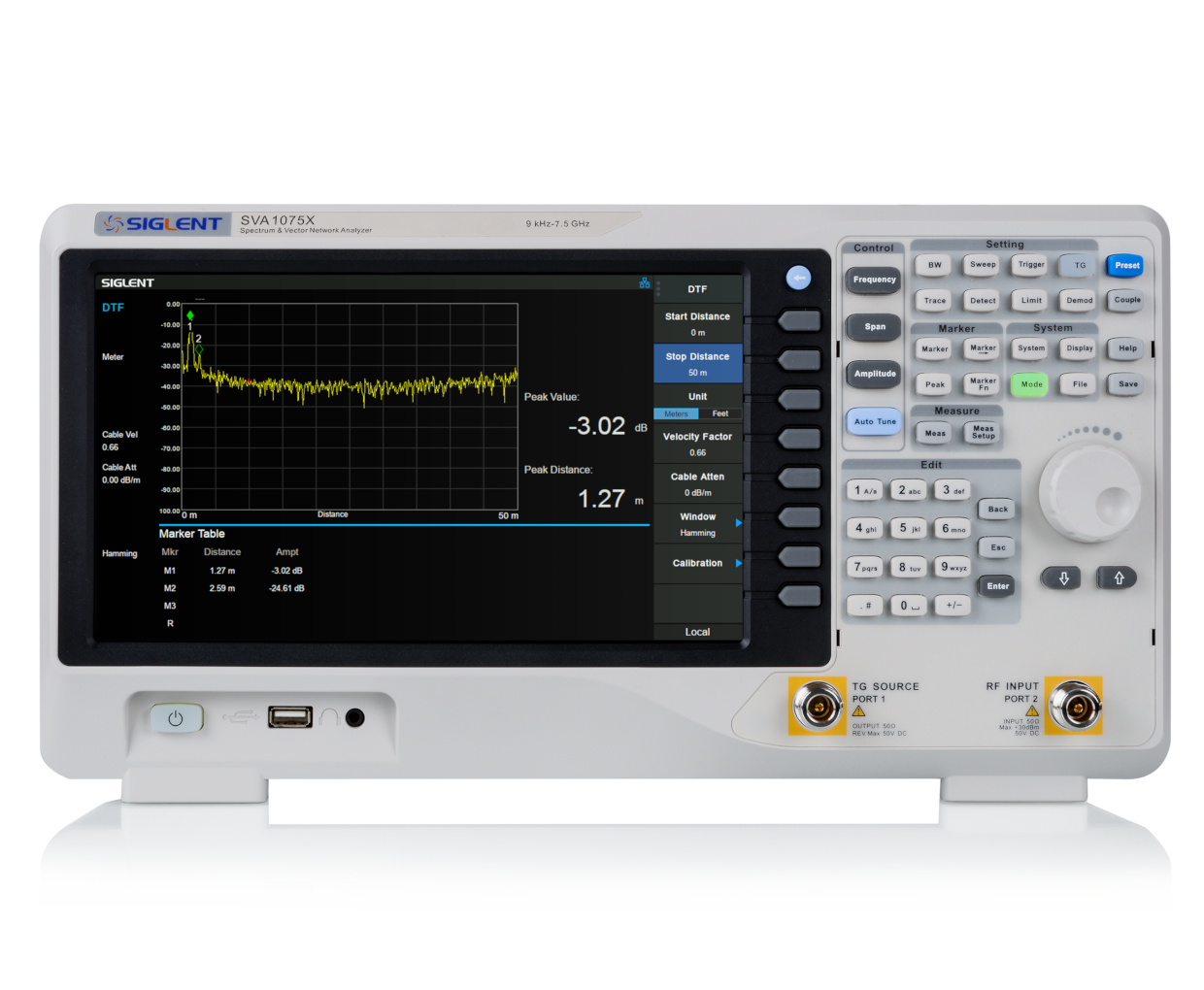1204x990 pixels.
Task: Click M1 distance value 1.27 m
Action: (222, 571)
